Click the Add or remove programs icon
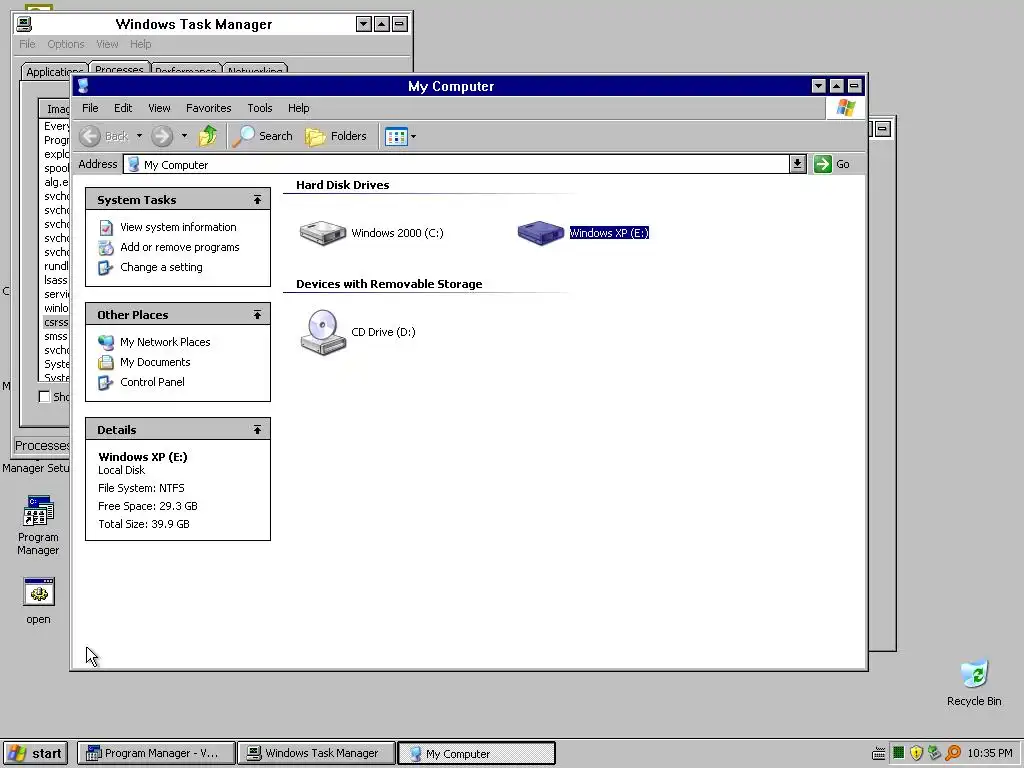 106,248
